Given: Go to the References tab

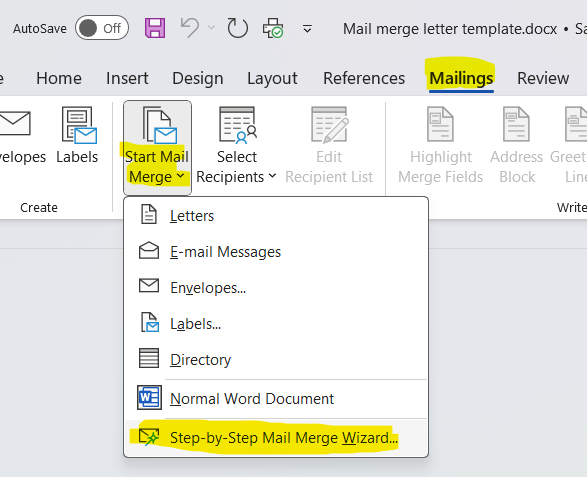Looking at the screenshot, I should click(x=364, y=78).
